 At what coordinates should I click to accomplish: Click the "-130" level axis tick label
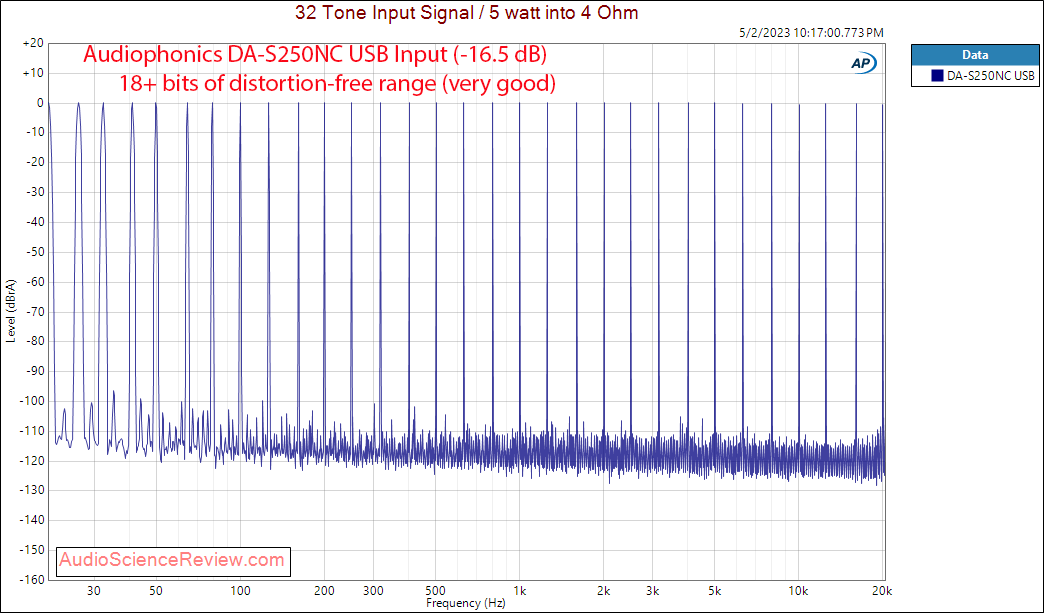pos(31,490)
